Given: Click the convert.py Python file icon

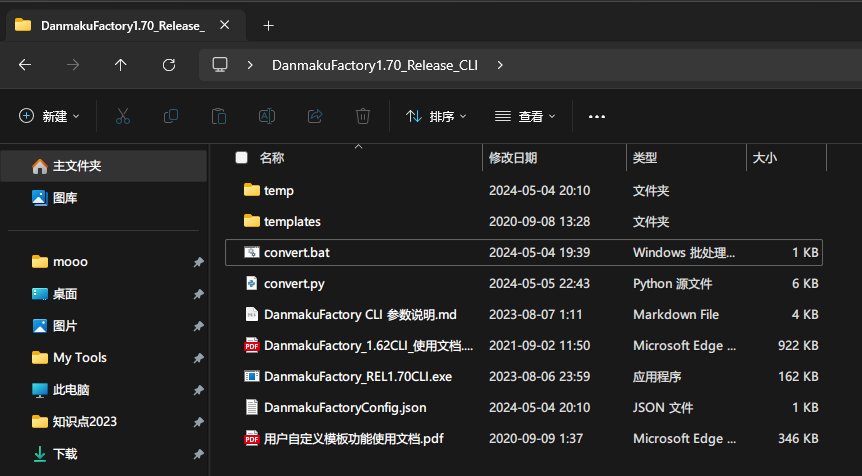Looking at the screenshot, I should click(252, 283).
